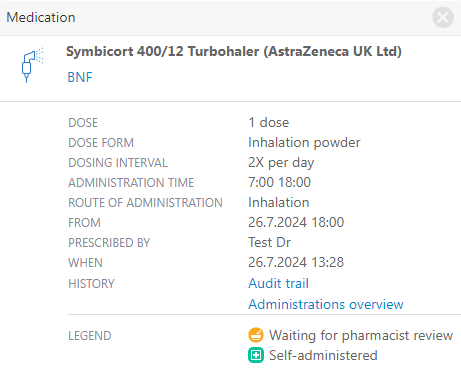The image size is (461, 374).
Task: Click the When timestamp '26.7.2024 13:28'
Action: tap(296, 262)
